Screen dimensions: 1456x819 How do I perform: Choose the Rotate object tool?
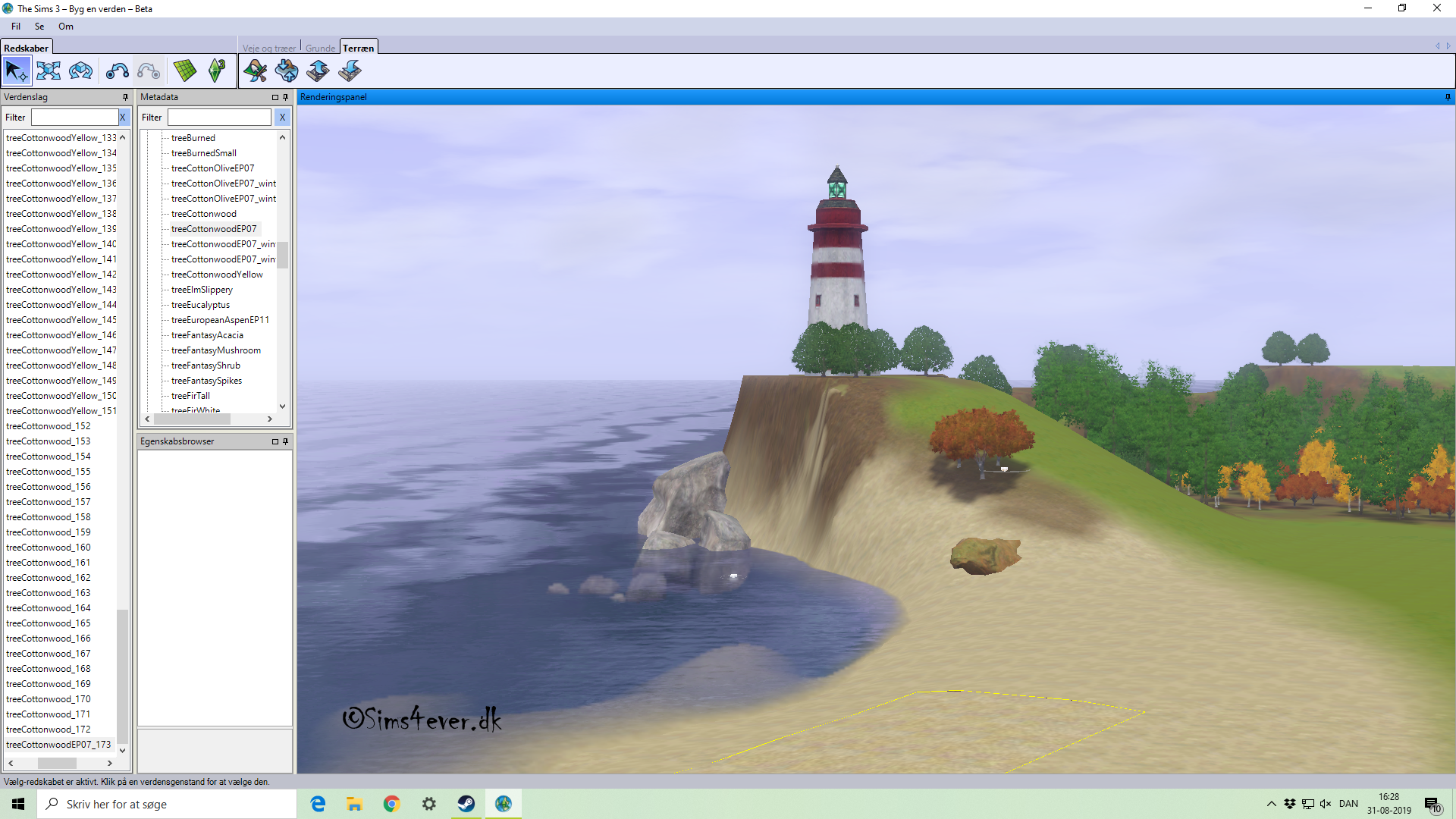coord(80,71)
